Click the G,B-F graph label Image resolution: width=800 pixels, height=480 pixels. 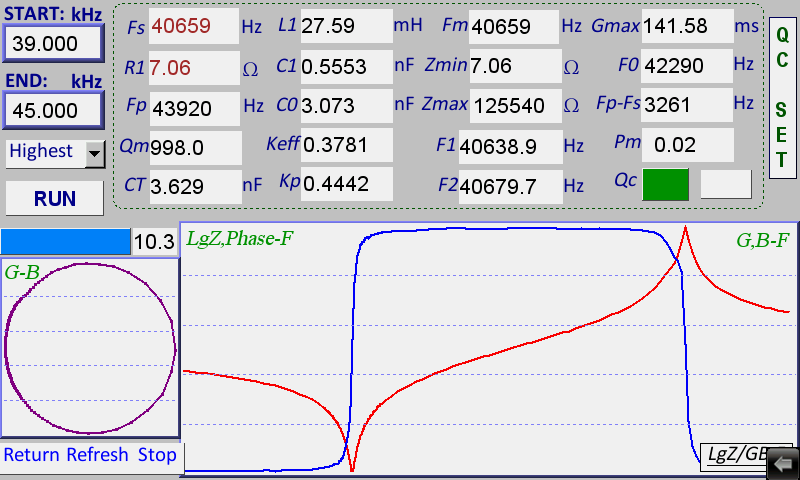point(763,239)
